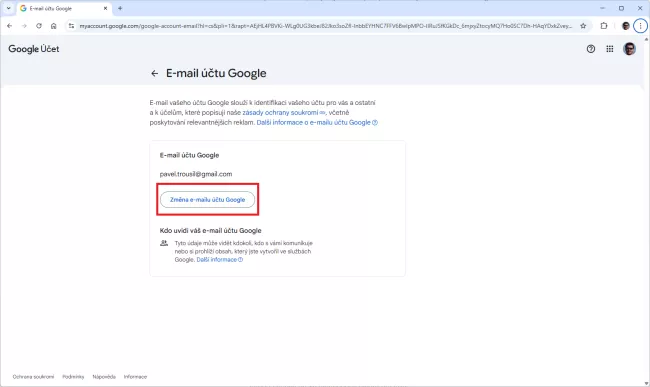Open Další informace link under Kdo uvidí
Screen dimensions: 650x387
coord(219,259)
